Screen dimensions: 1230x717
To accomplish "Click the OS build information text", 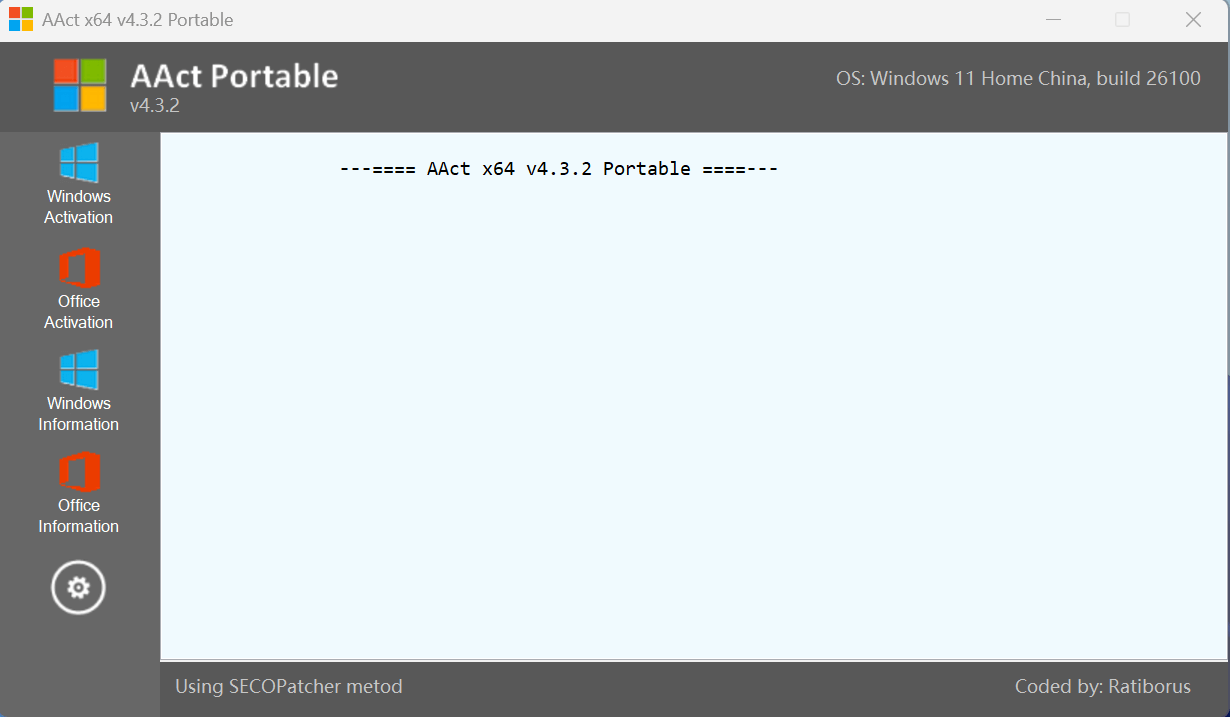I will 1018,78.
